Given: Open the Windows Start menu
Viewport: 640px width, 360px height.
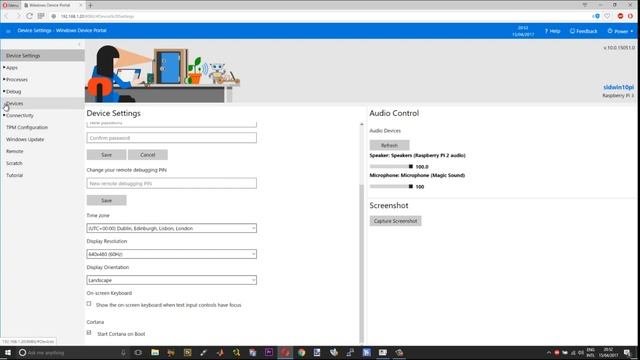Looking at the screenshot, I should click(x=8, y=353).
